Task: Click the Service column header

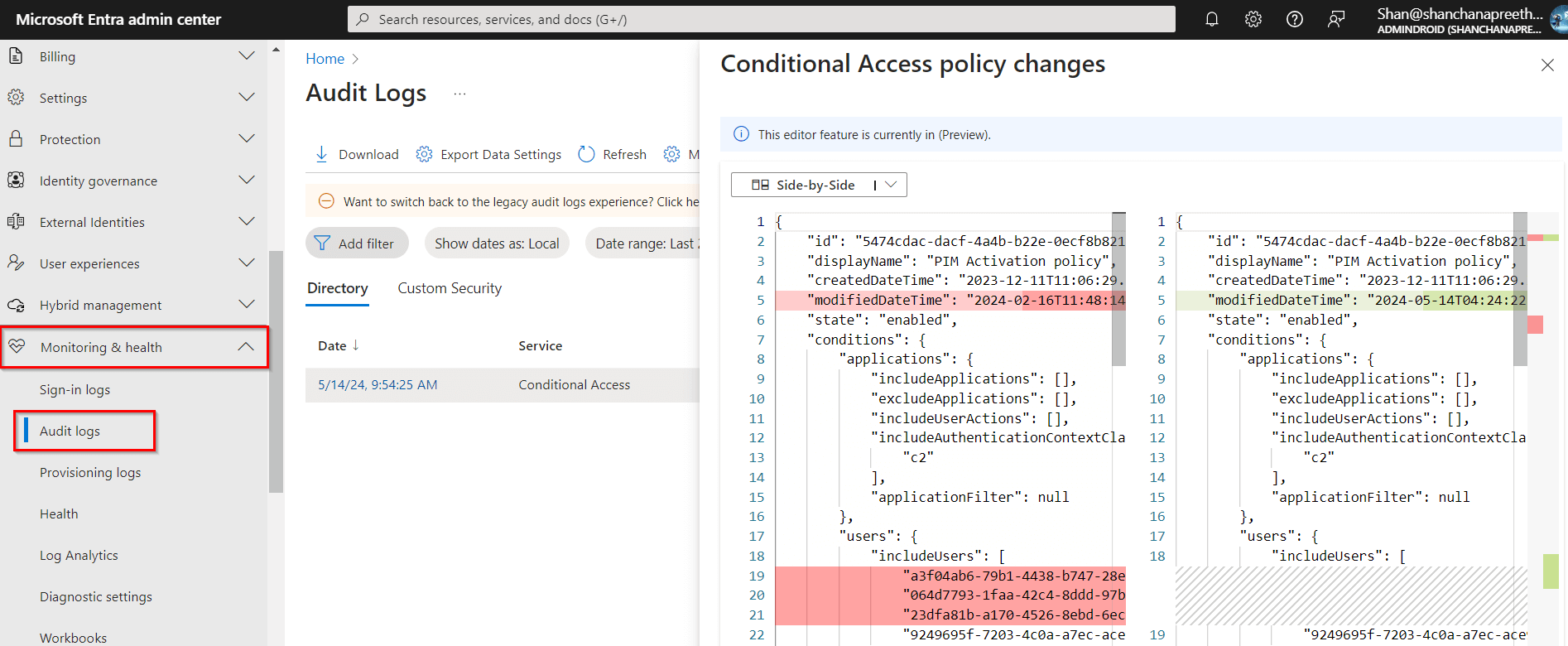Action: [540, 345]
